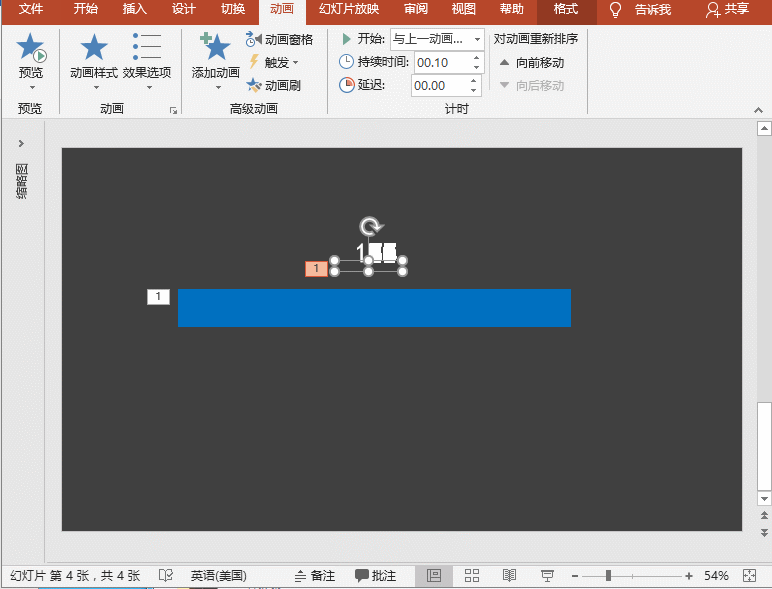Click the Share (共享) button
Screen dimensions: 772x589
728,9
